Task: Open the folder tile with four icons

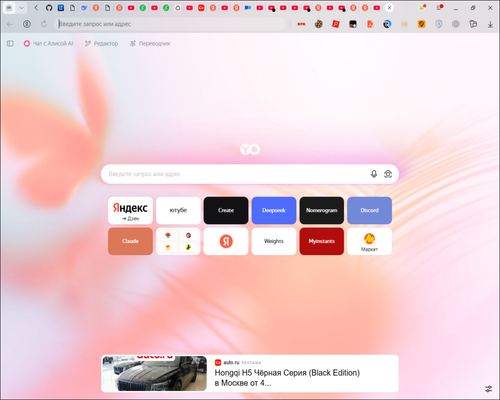Action: 178,241
